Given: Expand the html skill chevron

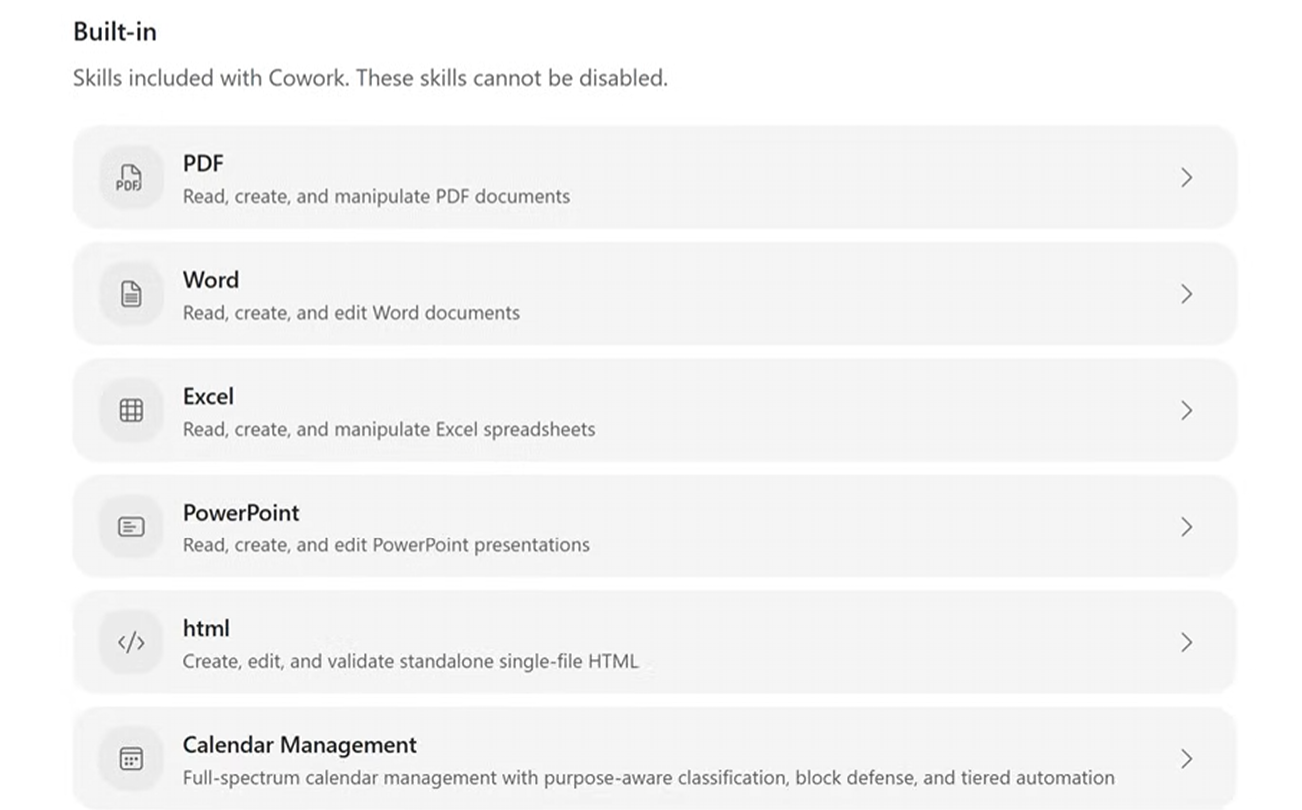Looking at the screenshot, I should point(1186,642).
